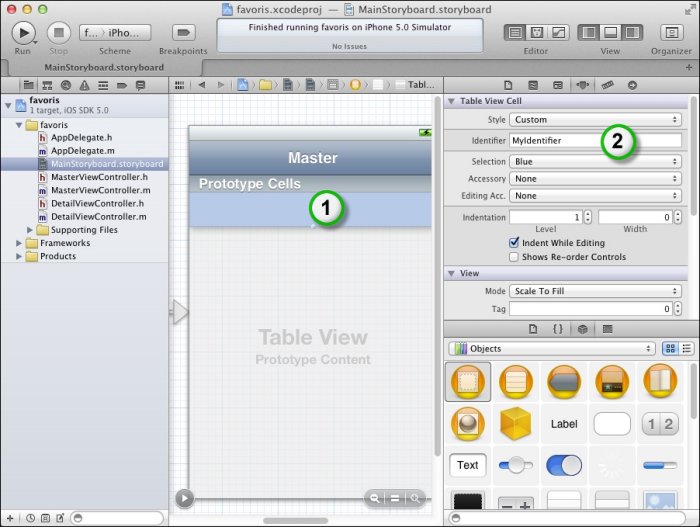Open the Organizer window
The height and width of the screenshot is (527, 700).
point(670,32)
